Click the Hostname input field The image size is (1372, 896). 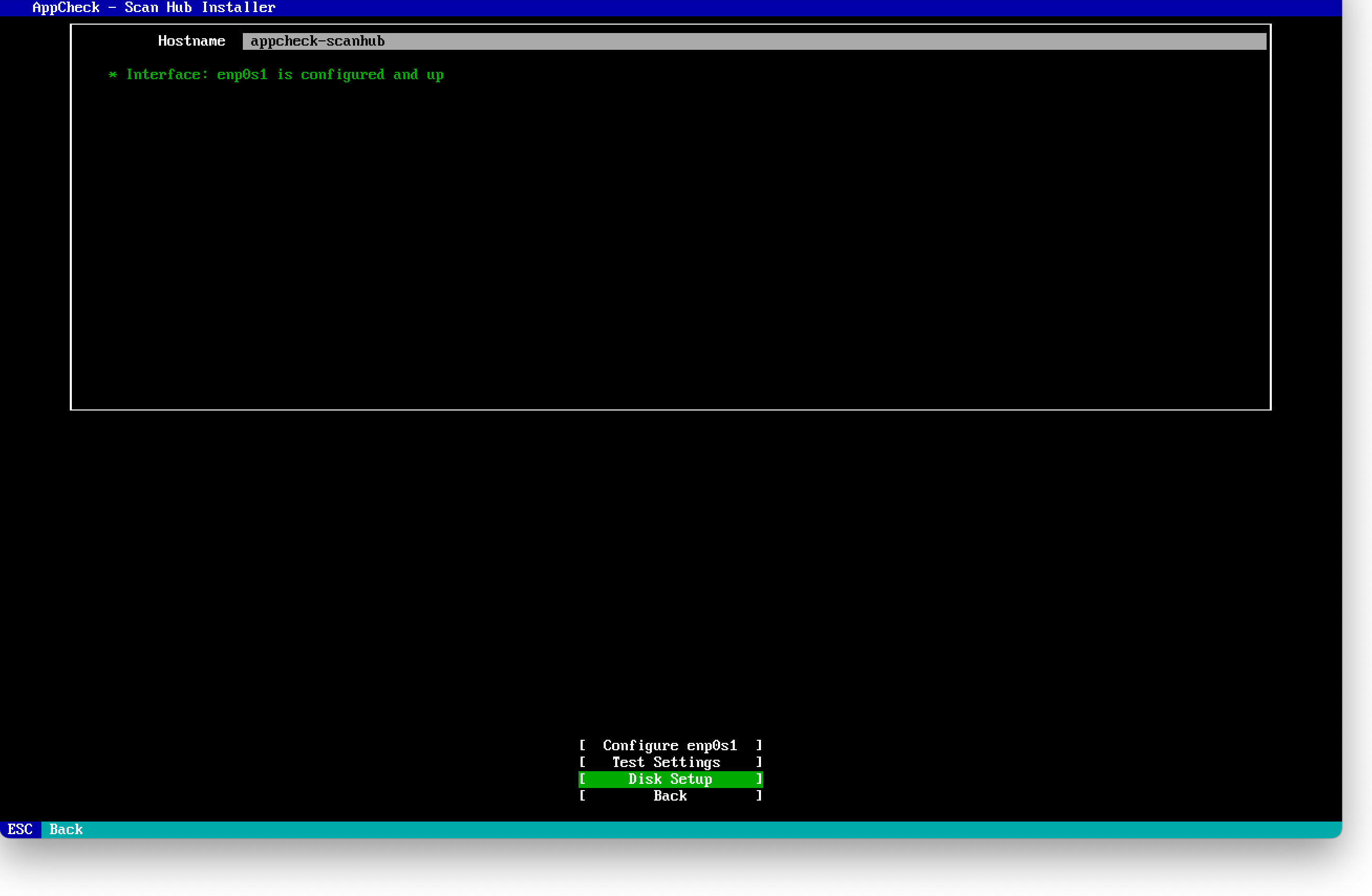click(x=754, y=41)
